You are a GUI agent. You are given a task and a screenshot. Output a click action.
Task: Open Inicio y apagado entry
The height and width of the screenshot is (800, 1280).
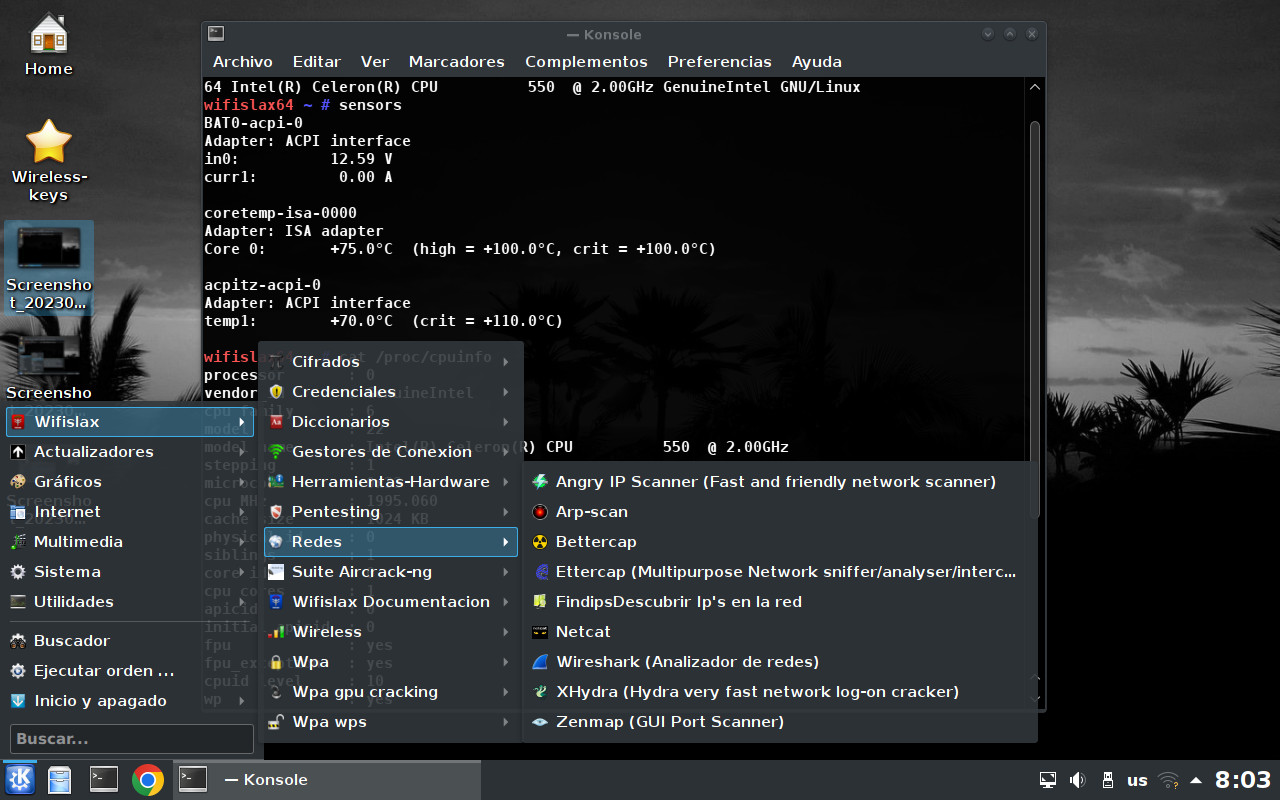130,701
